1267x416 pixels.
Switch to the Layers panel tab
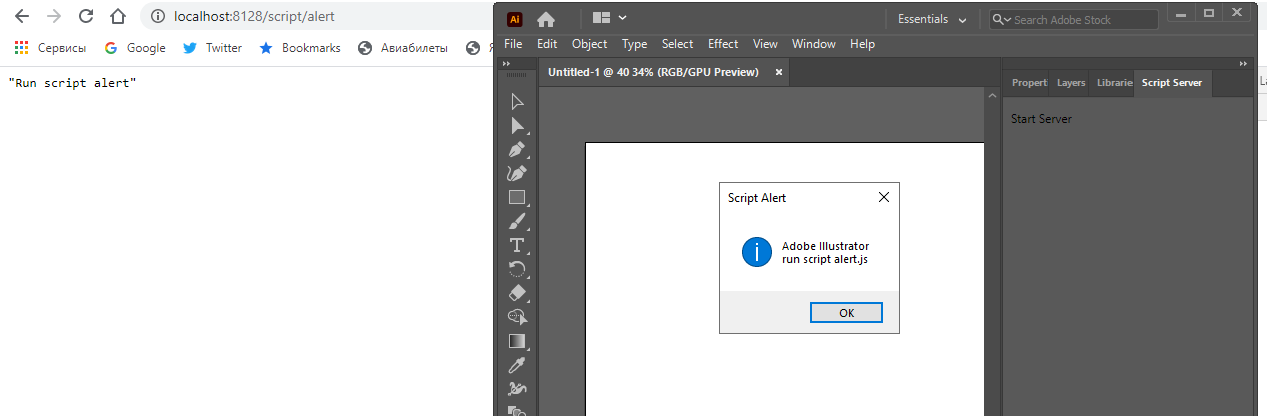1071,83
